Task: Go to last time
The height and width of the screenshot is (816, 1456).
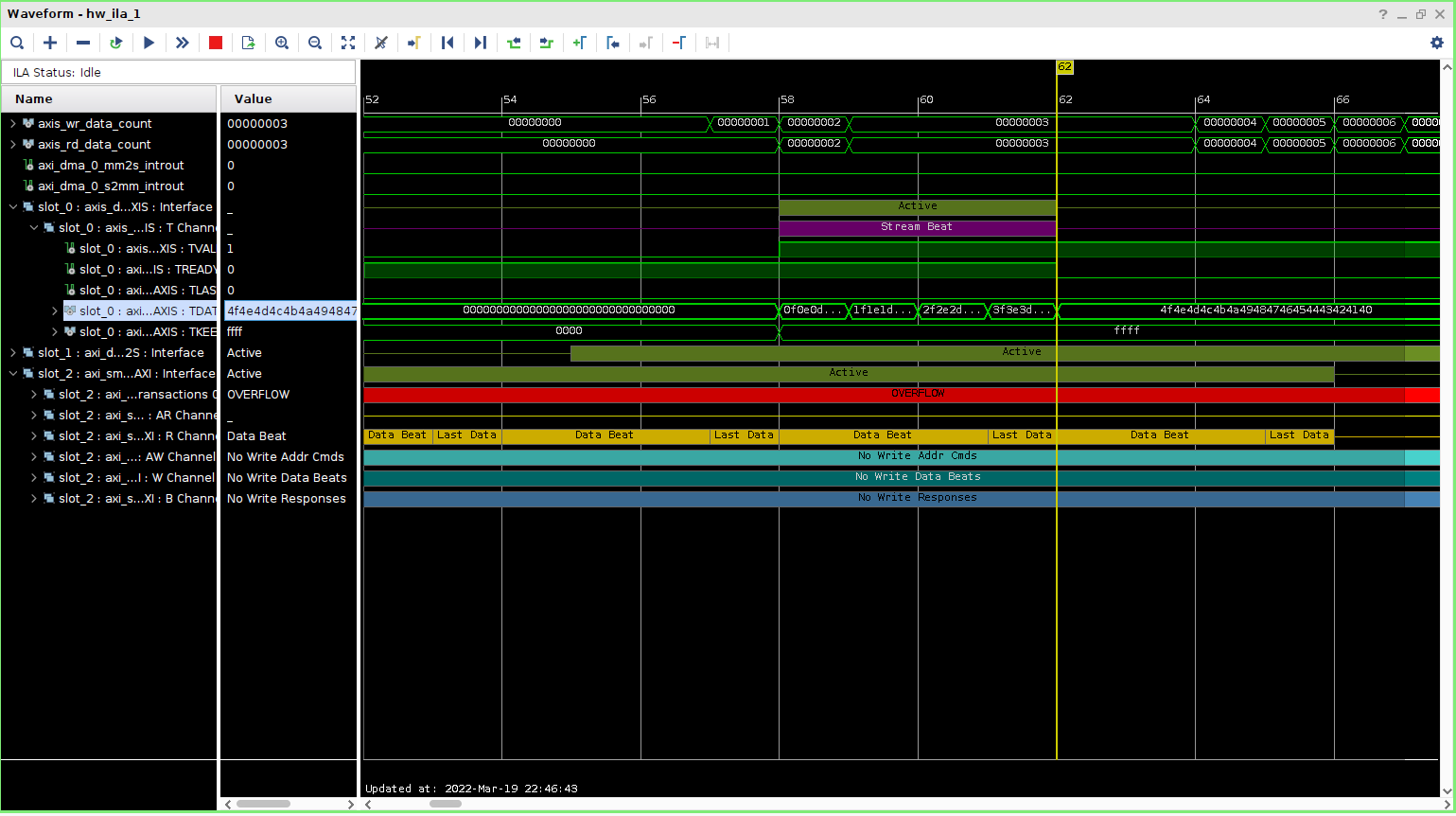Action: point(481,43)
